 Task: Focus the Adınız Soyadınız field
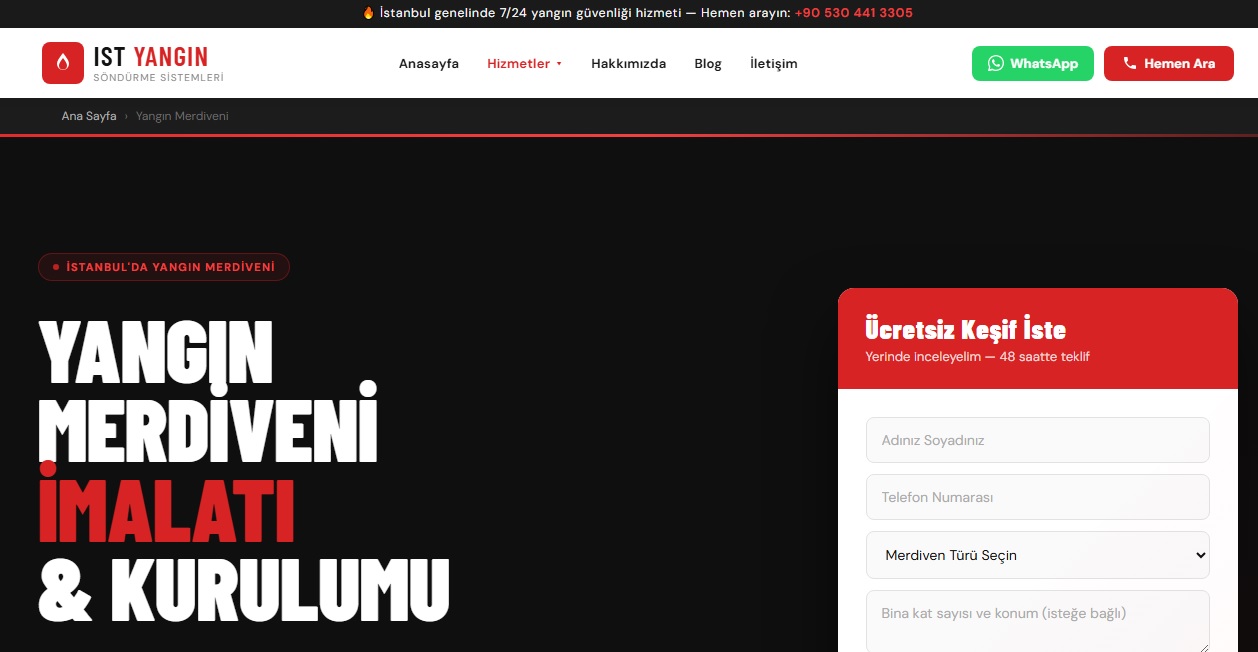point(1037,440)
